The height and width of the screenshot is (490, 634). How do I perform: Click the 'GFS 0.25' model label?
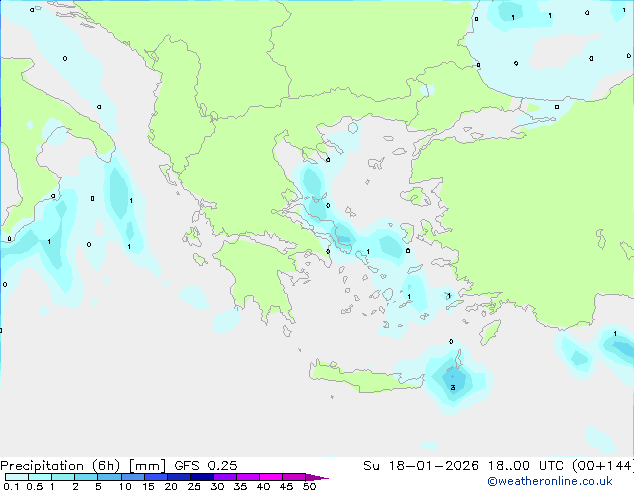[x=206, y=466]
